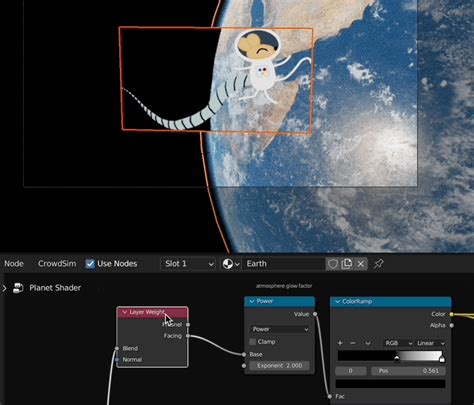Open the ColorRamp tools chevron menu
The width and height of the screenshot is (474, 405).
click(x=368, y=343)
